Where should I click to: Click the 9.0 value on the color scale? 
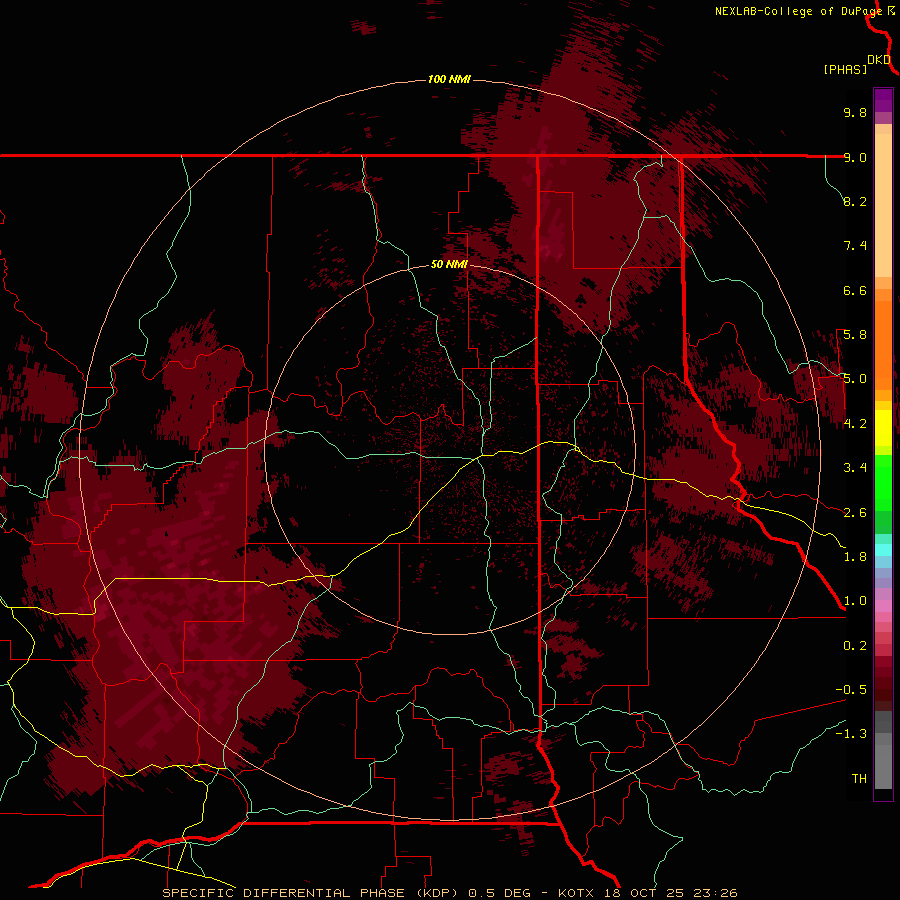click(x=855, y=157)
